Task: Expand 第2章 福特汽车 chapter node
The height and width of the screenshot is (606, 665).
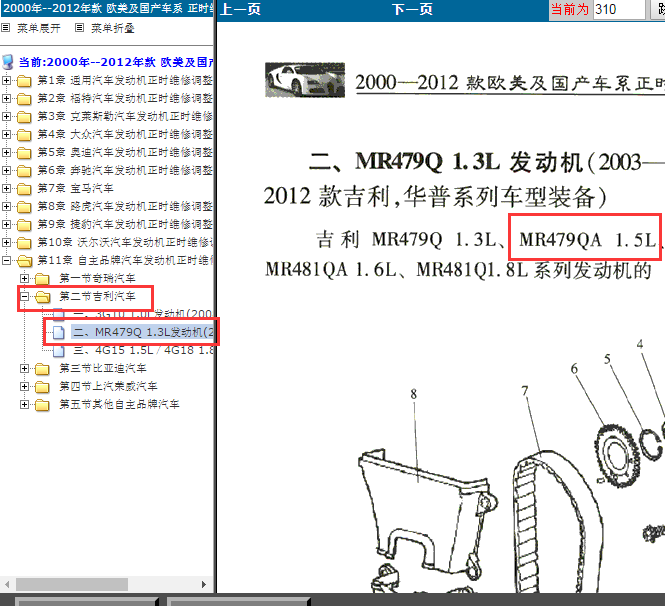Action: pos(6,98)
